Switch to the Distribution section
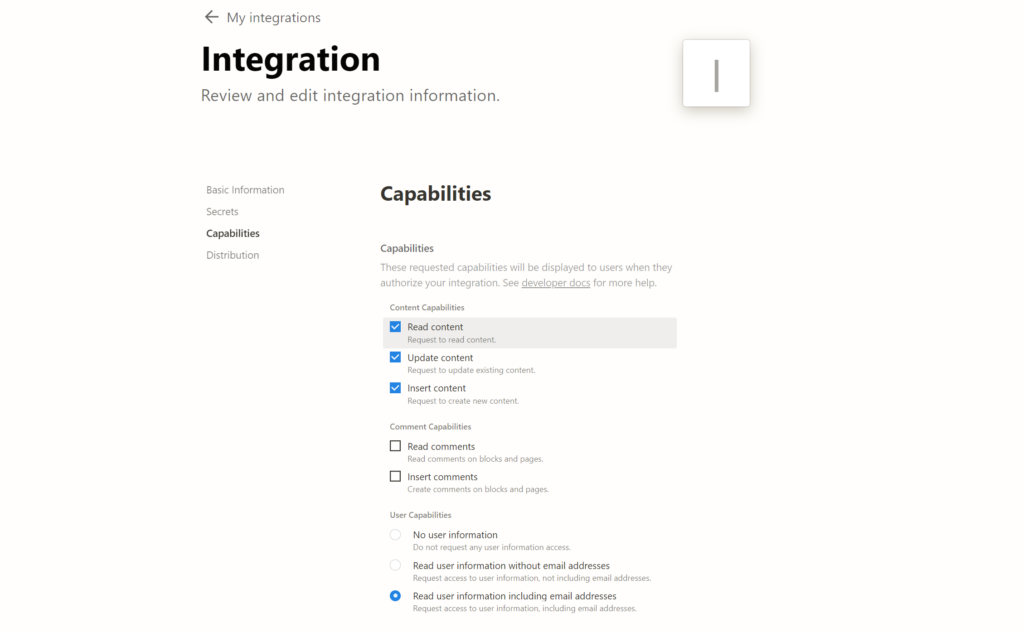The image size is (1024, 632). point(232,255)
